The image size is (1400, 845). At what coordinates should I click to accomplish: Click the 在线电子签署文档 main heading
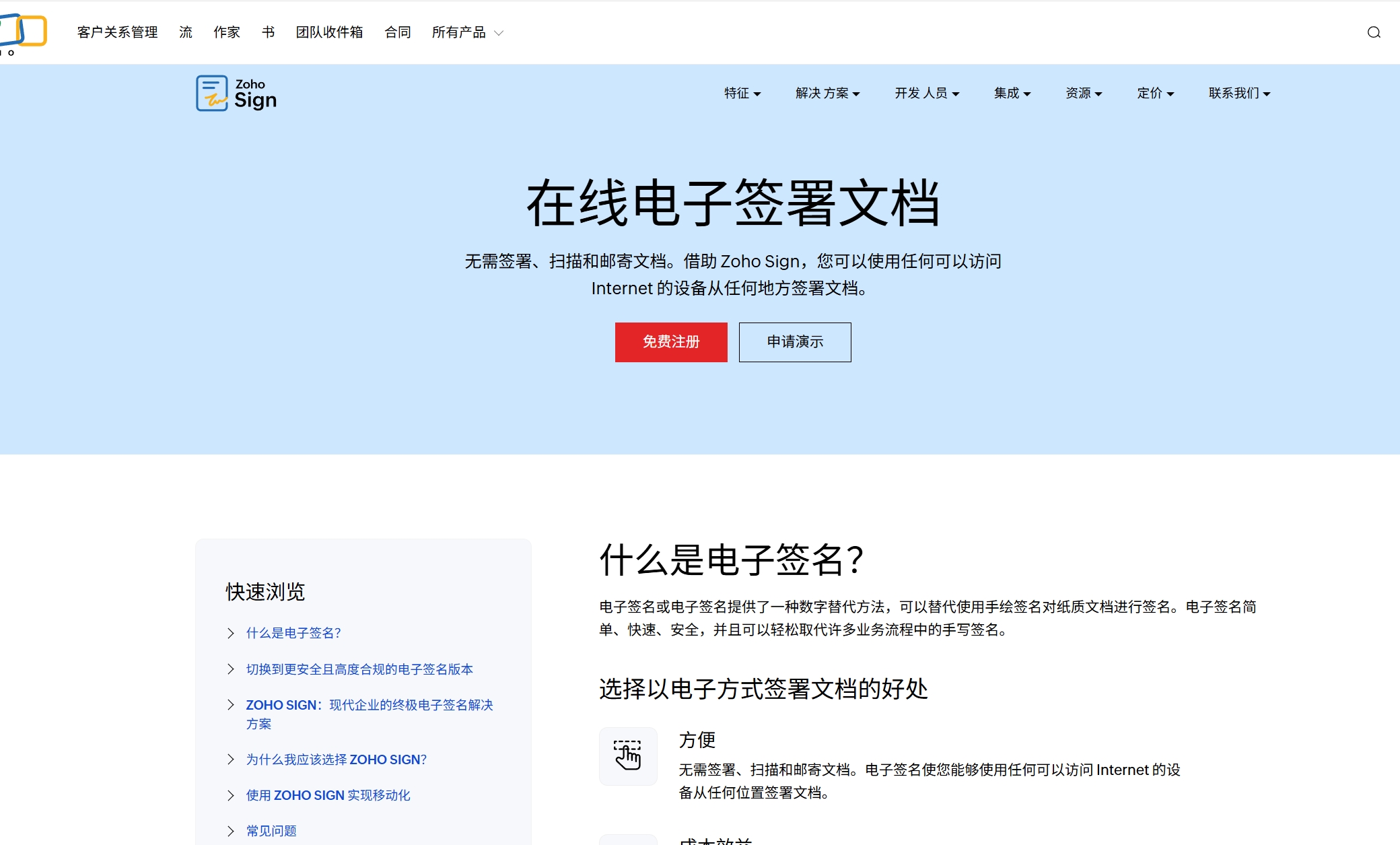pyautogui.click(x=733, y=203)
